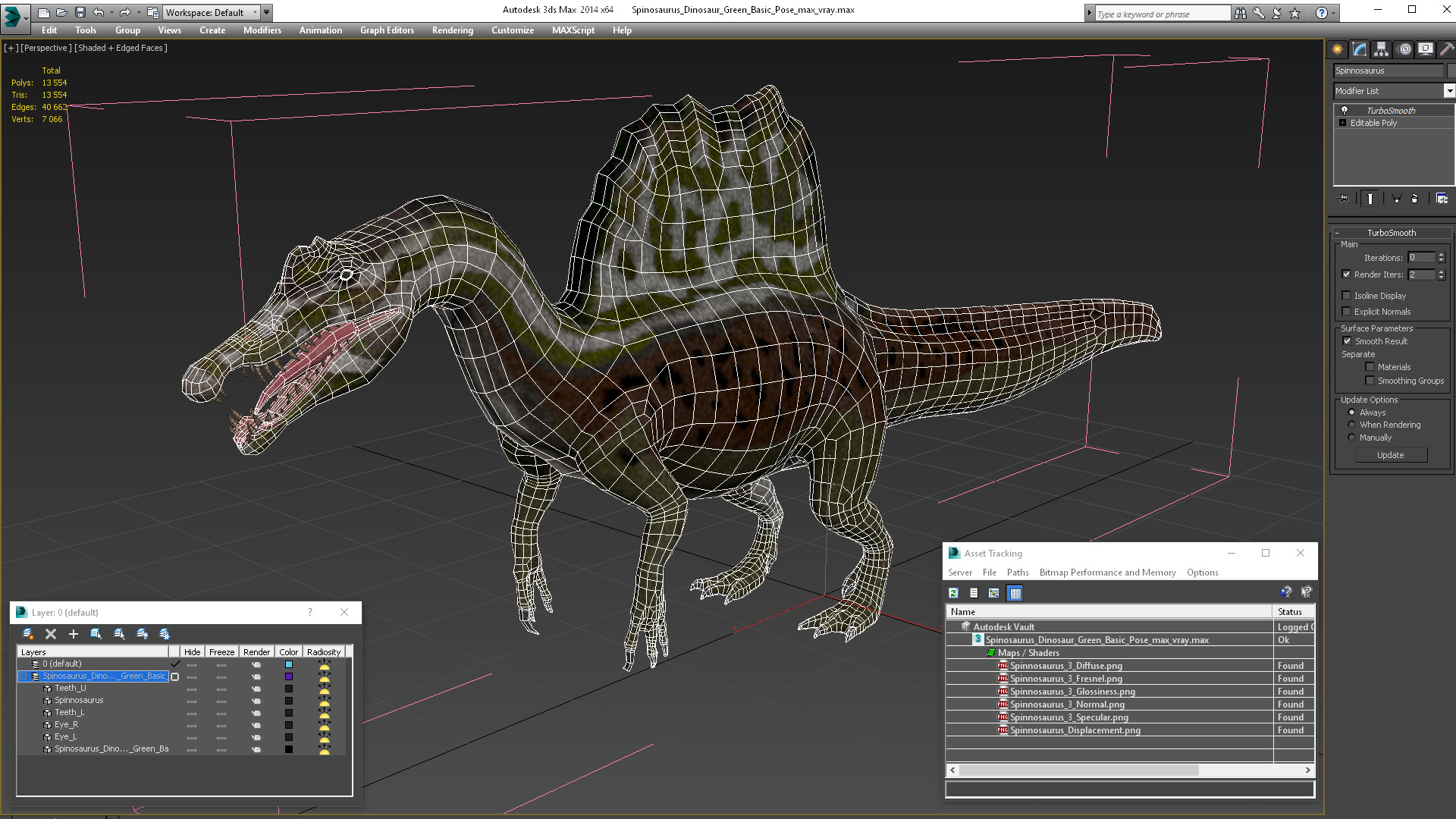Open the Paths menu in Asset Tracking
Screen dimensions: 1456x819
pyautogui.click(x=1017, y=573)
